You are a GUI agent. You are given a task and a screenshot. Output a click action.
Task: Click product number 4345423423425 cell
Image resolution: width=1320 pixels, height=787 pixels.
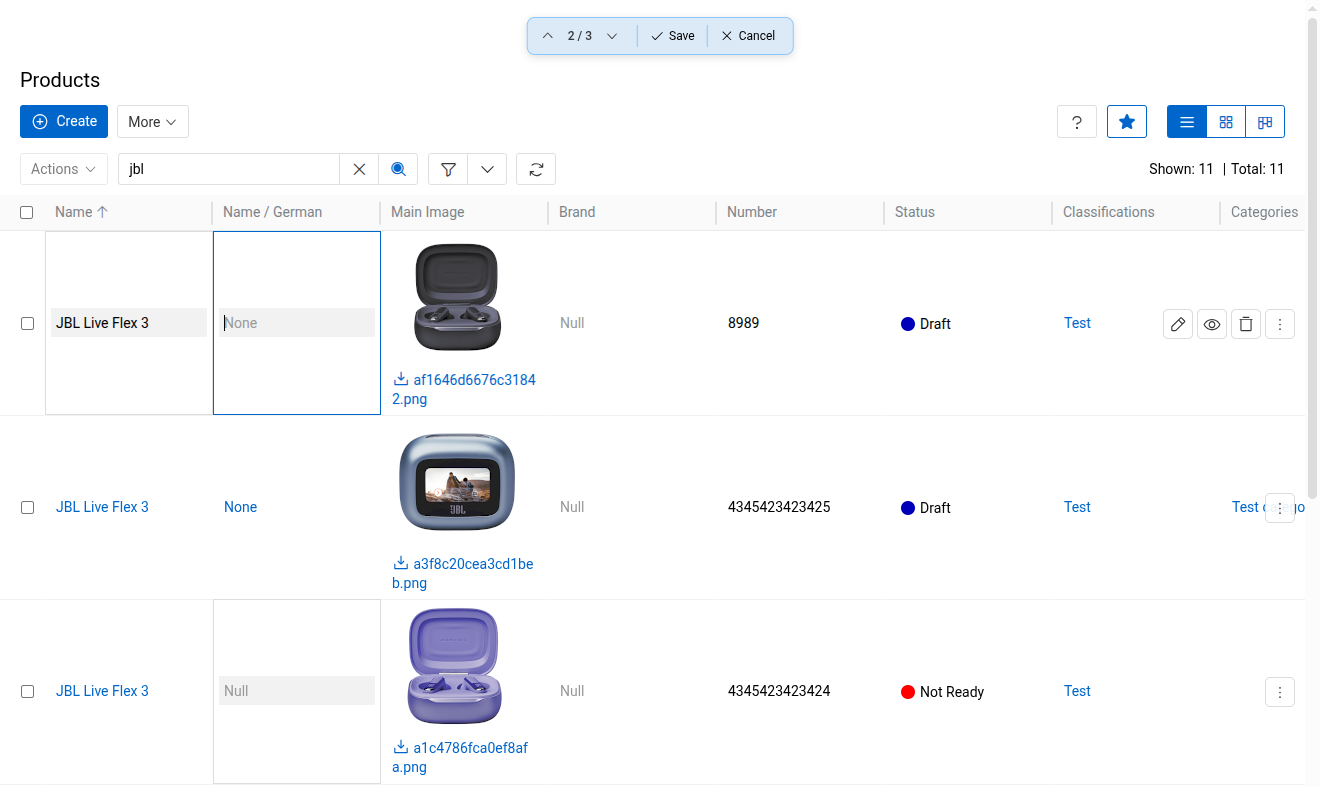coord(779,507)
